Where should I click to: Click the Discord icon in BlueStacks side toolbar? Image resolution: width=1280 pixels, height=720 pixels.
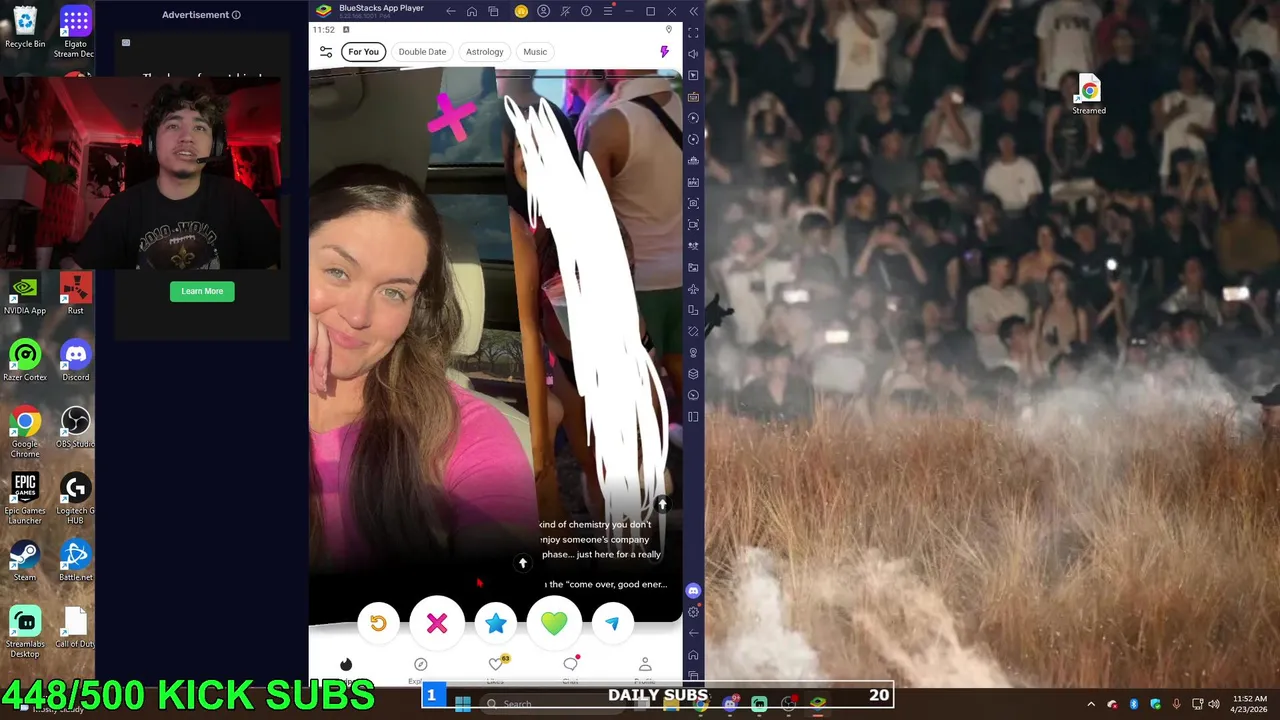[693, 591]
